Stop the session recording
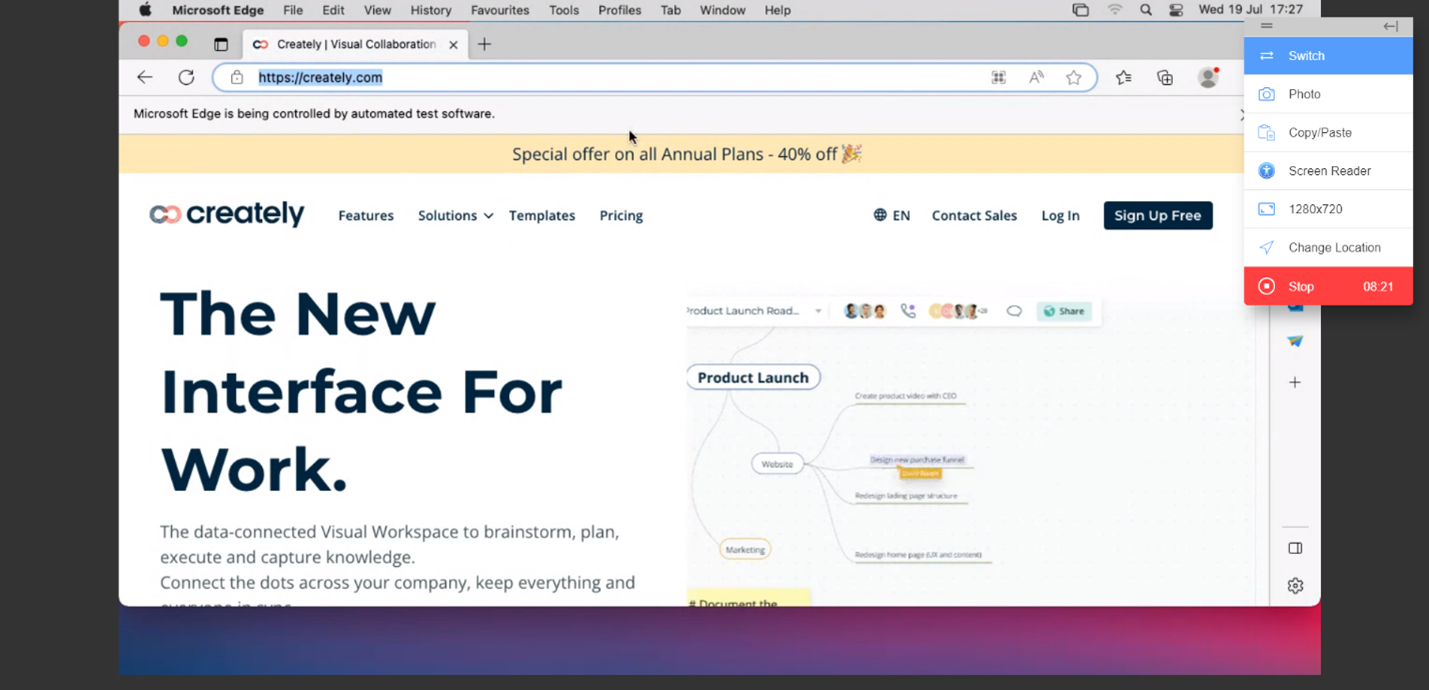 1328,286
